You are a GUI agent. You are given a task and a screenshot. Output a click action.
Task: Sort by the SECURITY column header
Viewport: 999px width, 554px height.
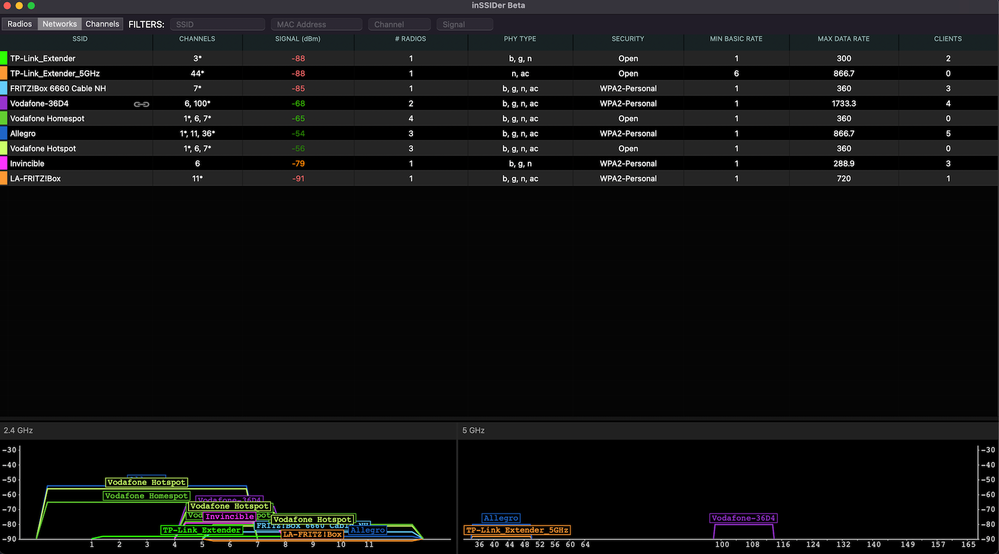(x=628, y=39)
